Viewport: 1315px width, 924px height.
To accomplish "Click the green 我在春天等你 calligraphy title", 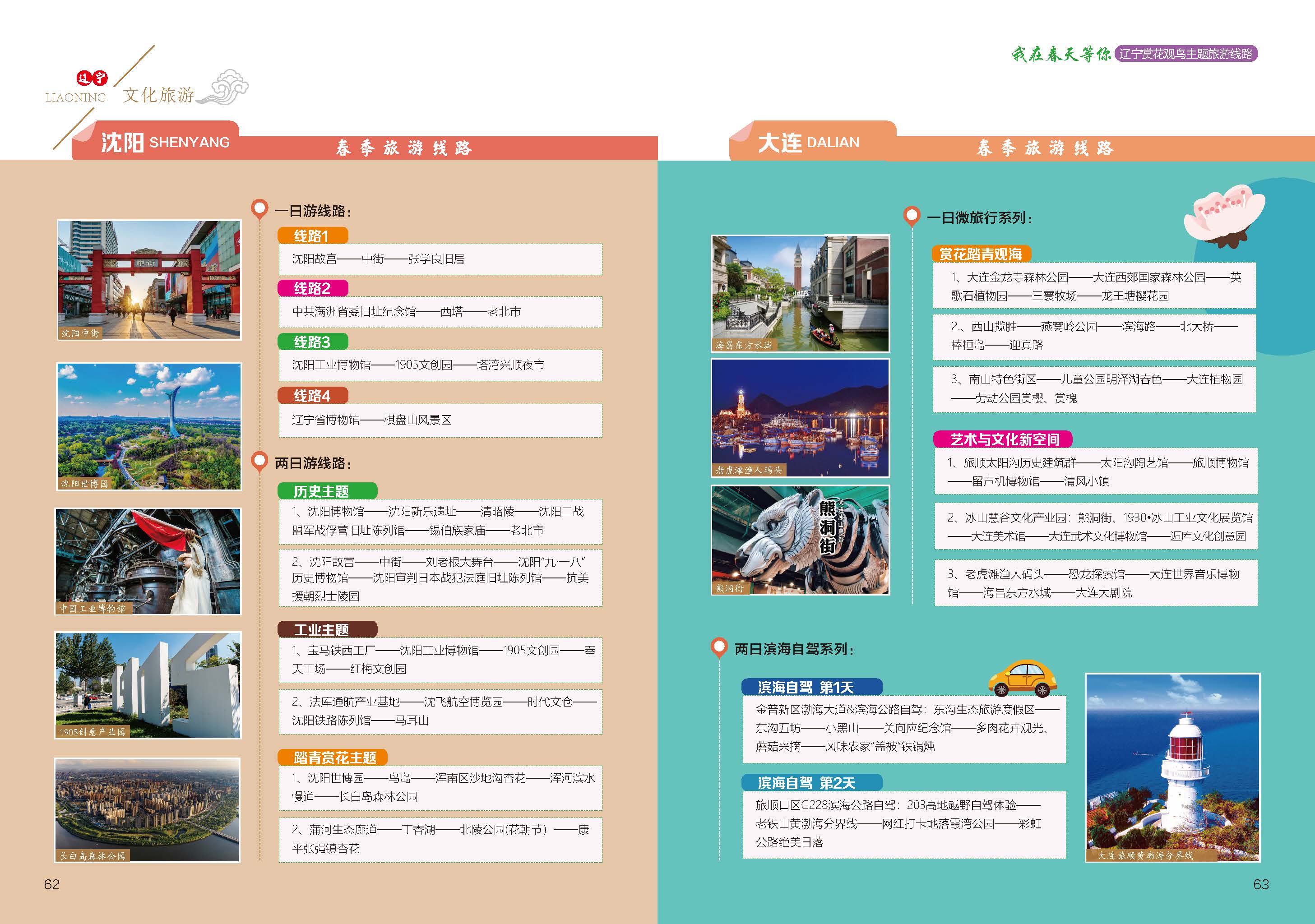I will tap(1060, 54).
